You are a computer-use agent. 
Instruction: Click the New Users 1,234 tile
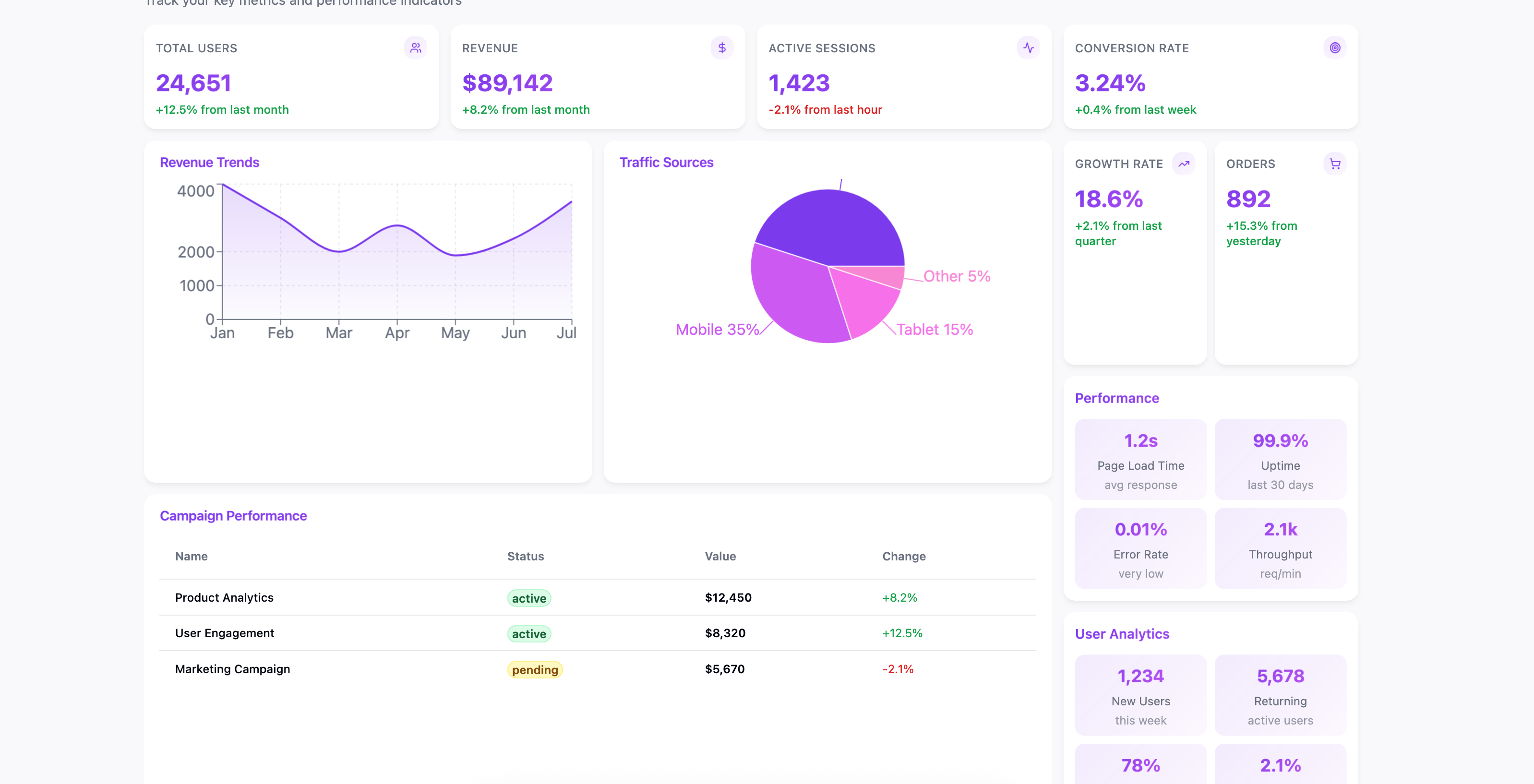click(x=1140, y=695)
